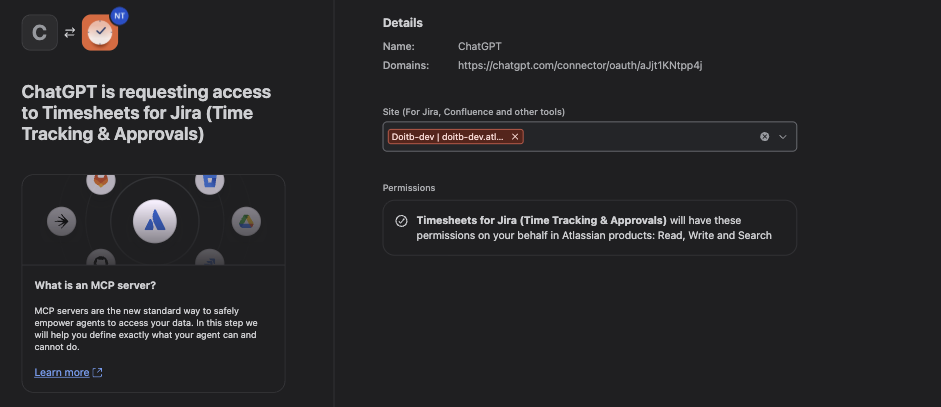
Task: Click the "Details" heading
Action: click(403, 23)
